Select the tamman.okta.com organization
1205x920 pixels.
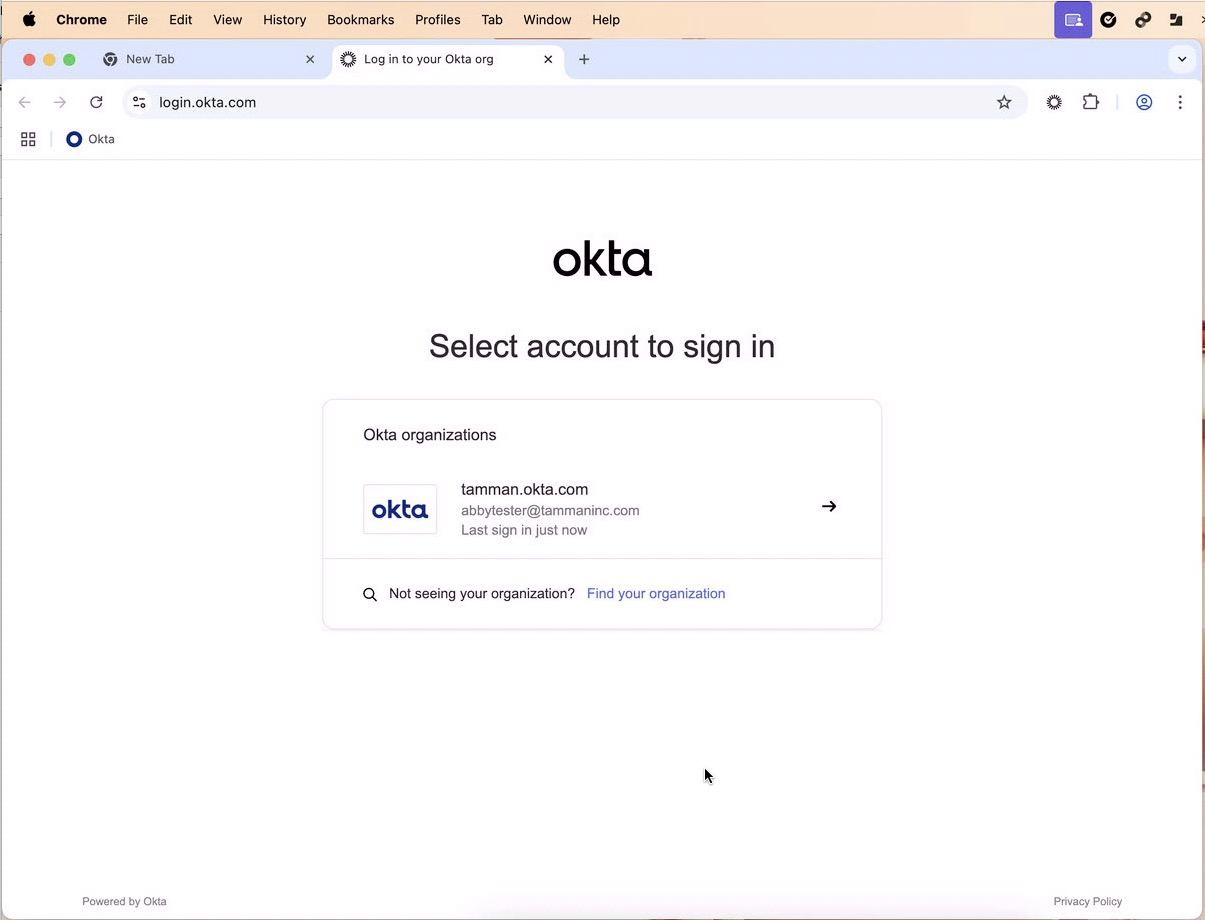(602, 509)
